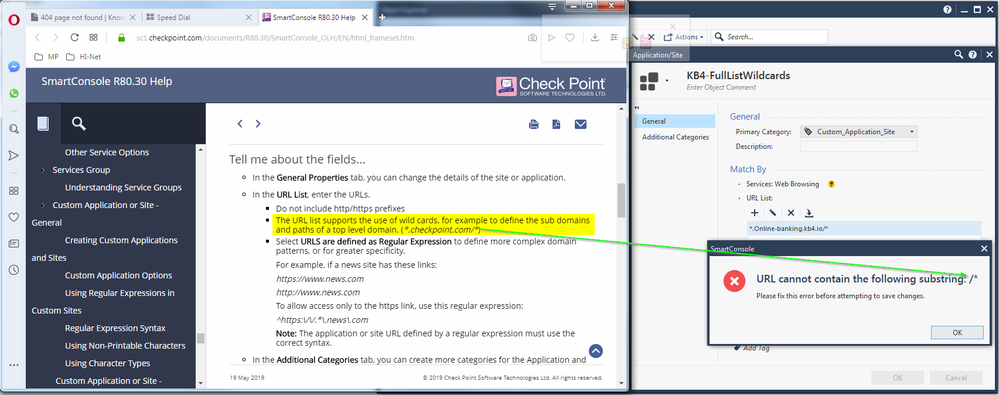The height and width of the screenshot is (395, 999).
Task: Bookmark this page with the heart icon
Action: (570, 38)
